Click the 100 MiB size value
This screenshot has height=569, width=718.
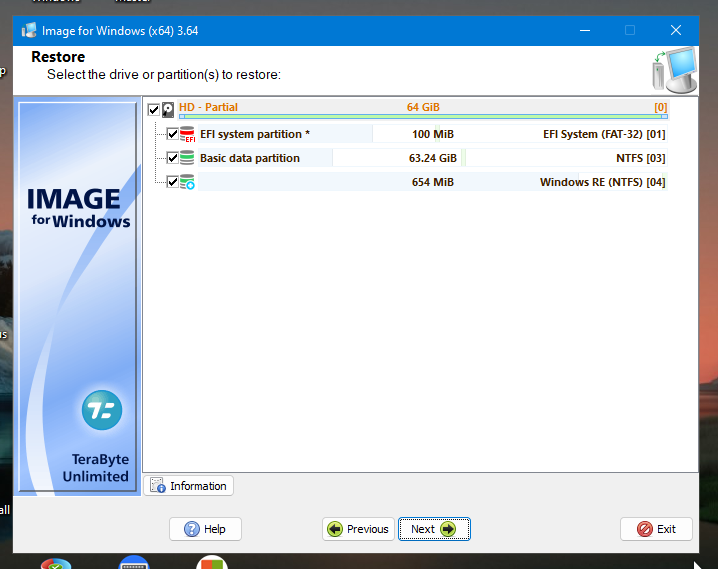[x=433, y=134]
